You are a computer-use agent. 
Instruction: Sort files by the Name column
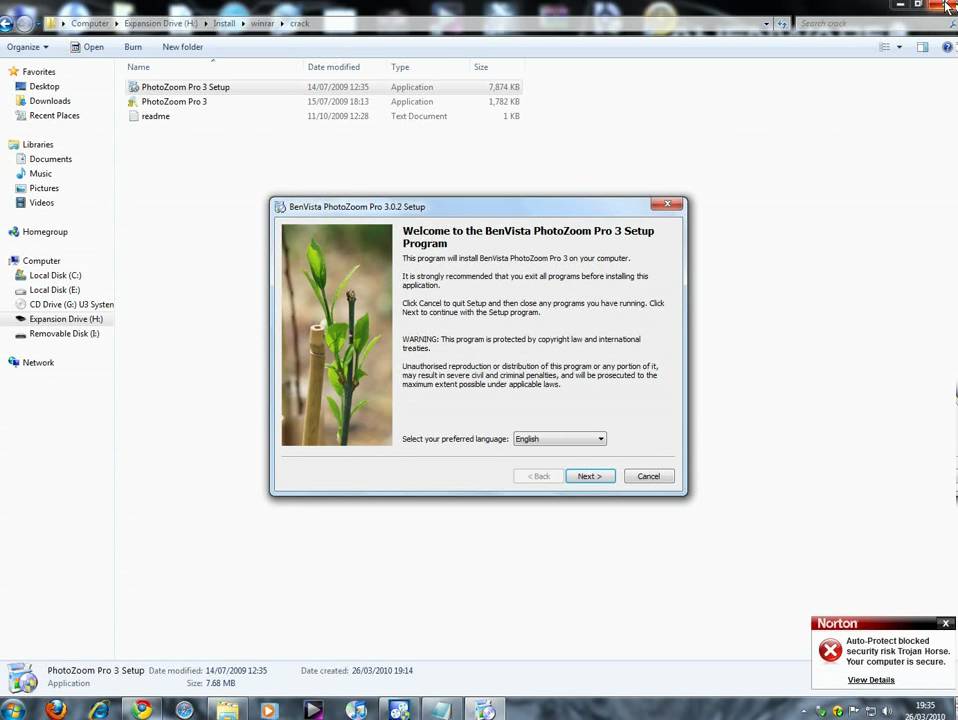coord(139,67)
